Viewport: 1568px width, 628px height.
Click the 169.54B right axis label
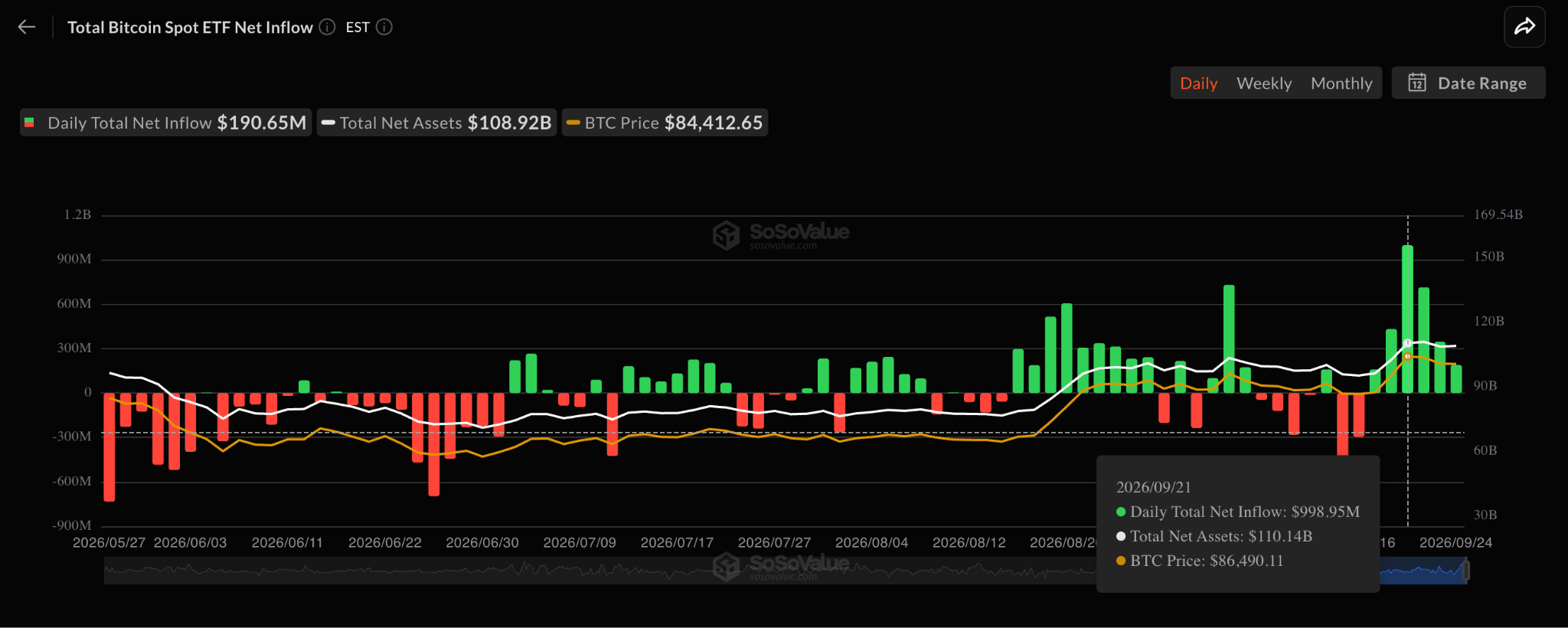1498,214
